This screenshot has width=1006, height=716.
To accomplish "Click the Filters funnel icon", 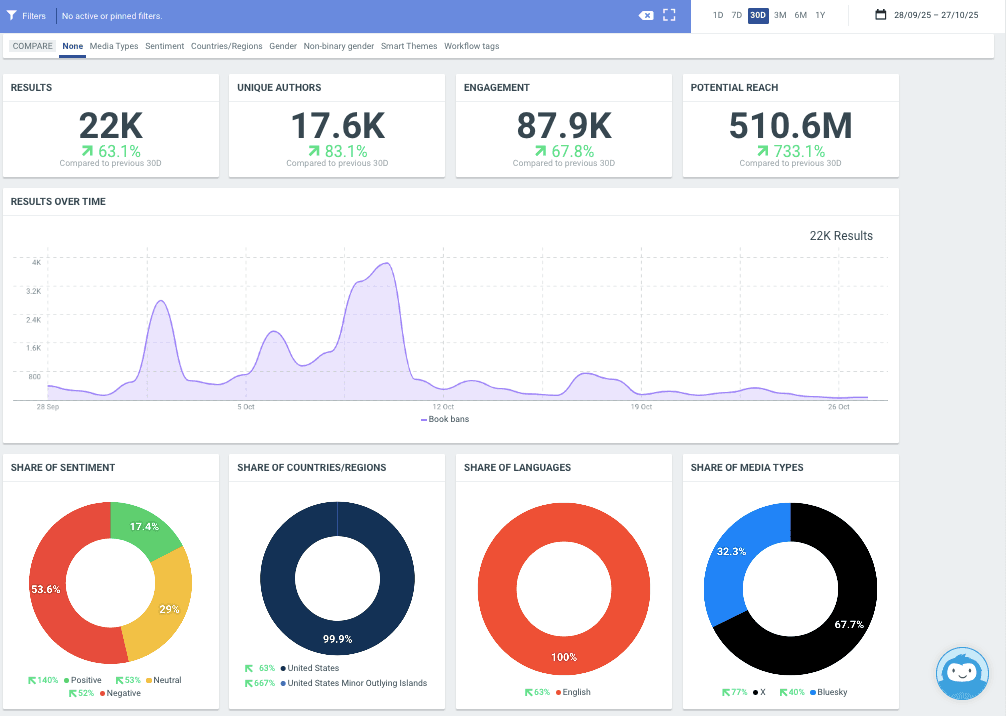I will [x=11, y=16].
